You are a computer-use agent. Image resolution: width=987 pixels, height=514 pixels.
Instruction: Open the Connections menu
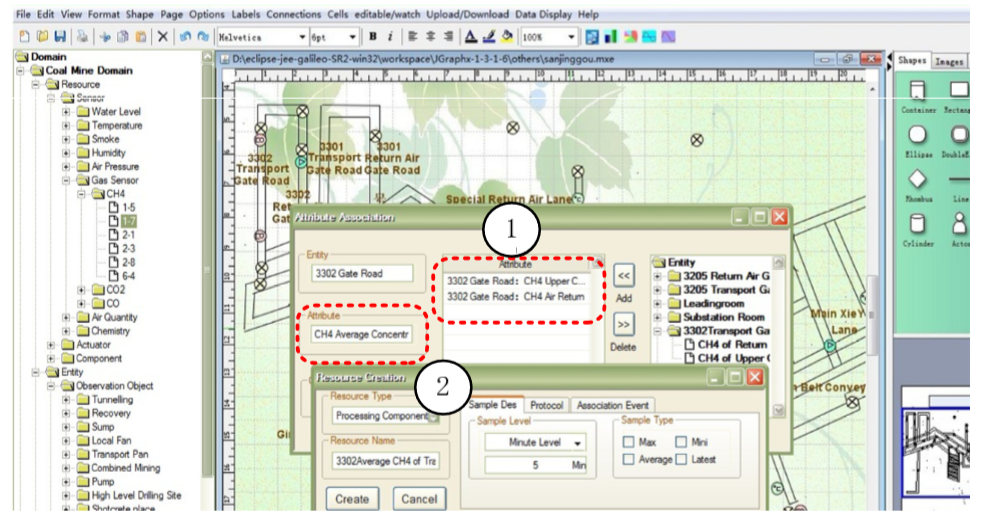[x=293, y=15]
